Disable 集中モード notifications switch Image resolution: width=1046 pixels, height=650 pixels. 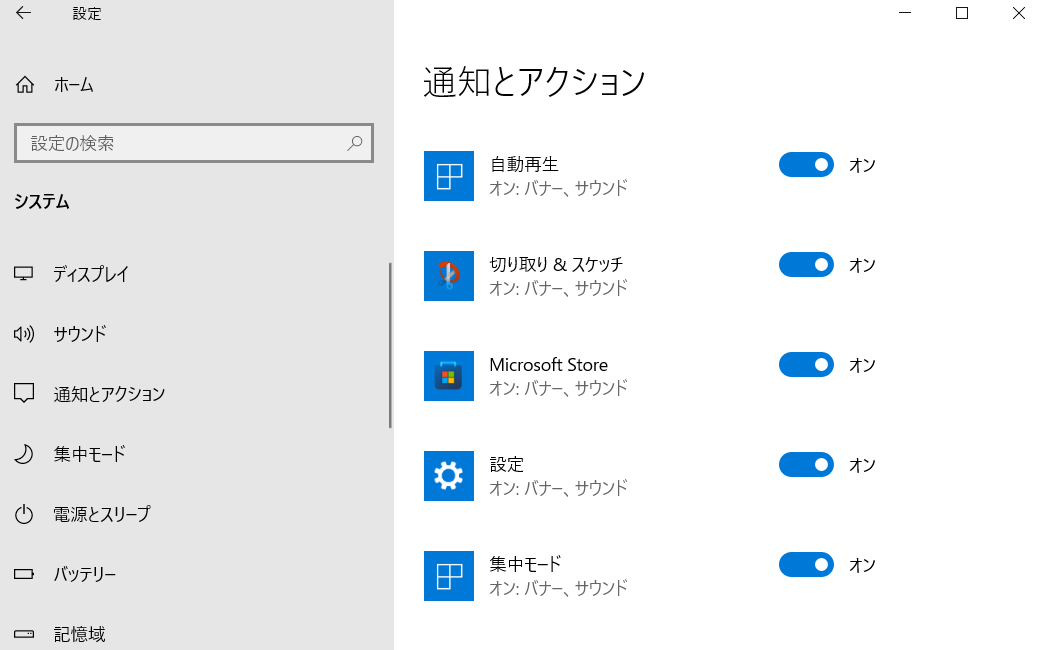coord(806,564)
